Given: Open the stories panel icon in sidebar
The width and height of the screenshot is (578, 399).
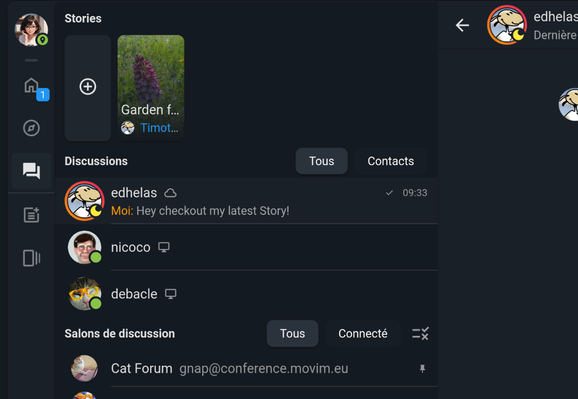Looking at the screenshot, I should (31, 258).
